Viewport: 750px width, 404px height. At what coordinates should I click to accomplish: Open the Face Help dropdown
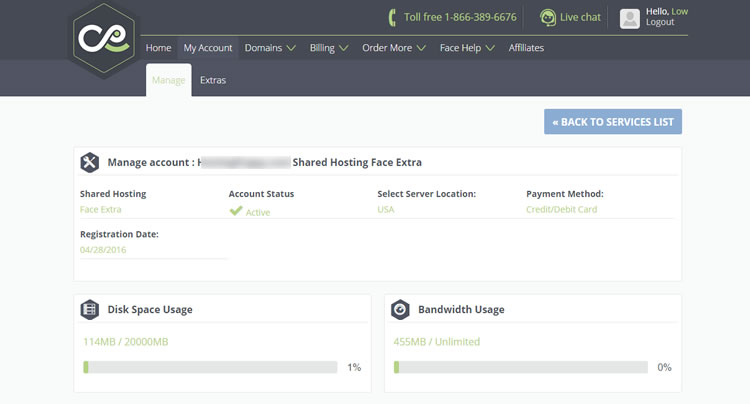tap(467, 47)
